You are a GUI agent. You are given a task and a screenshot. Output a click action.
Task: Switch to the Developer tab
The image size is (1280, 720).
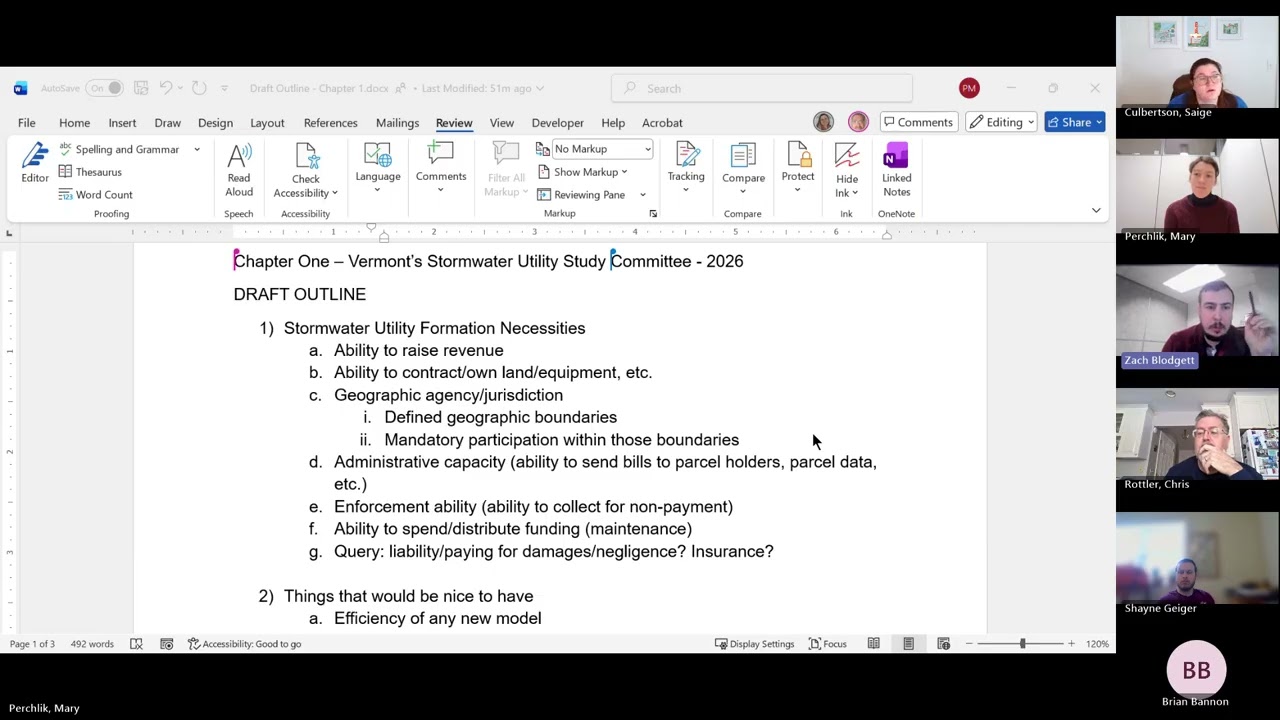(x=557, y=122)
